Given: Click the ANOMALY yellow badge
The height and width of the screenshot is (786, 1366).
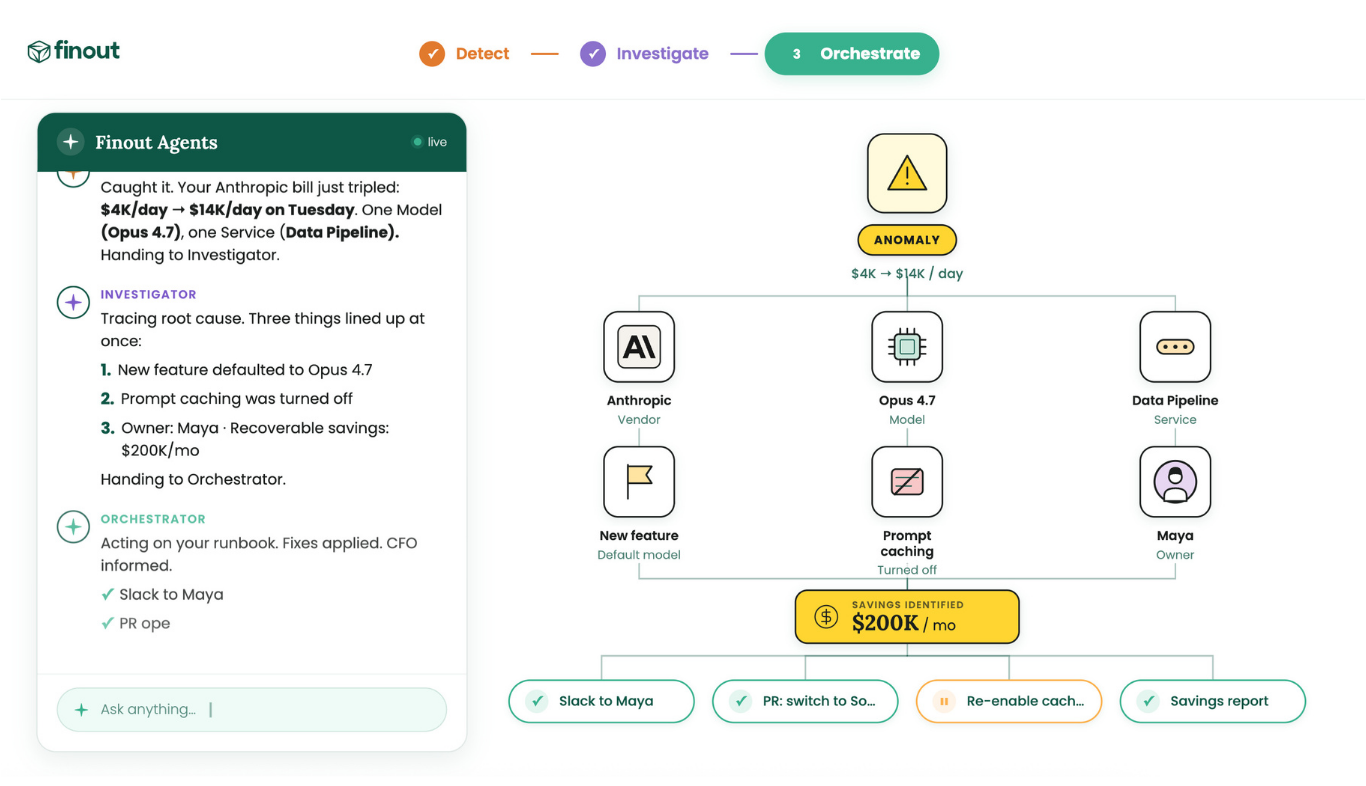Looking at the screenshot, I should coord(907,240).
